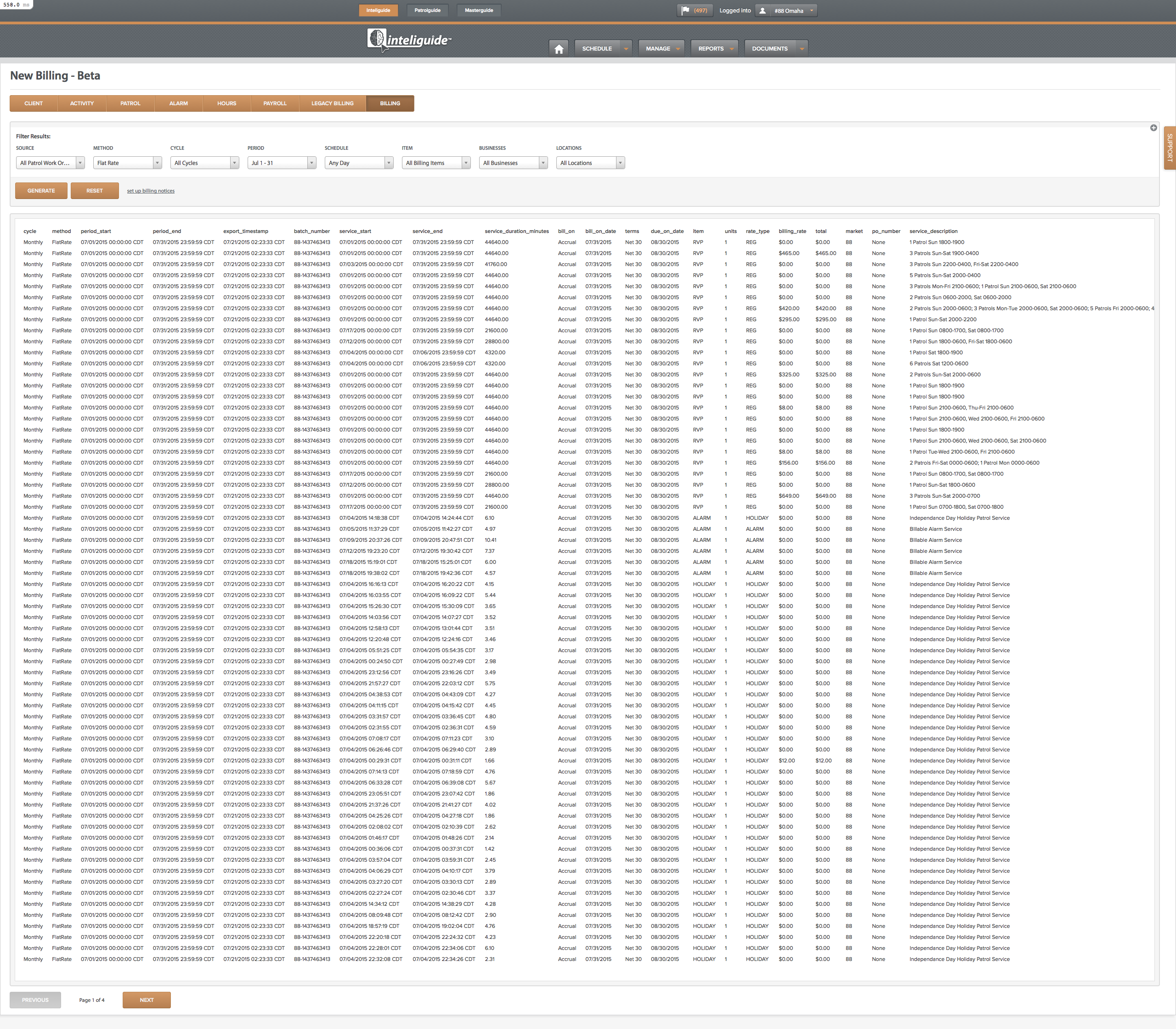Click the service_description column header
The width and height of the screenshot is (1176, 1029).
coord(933,232)
